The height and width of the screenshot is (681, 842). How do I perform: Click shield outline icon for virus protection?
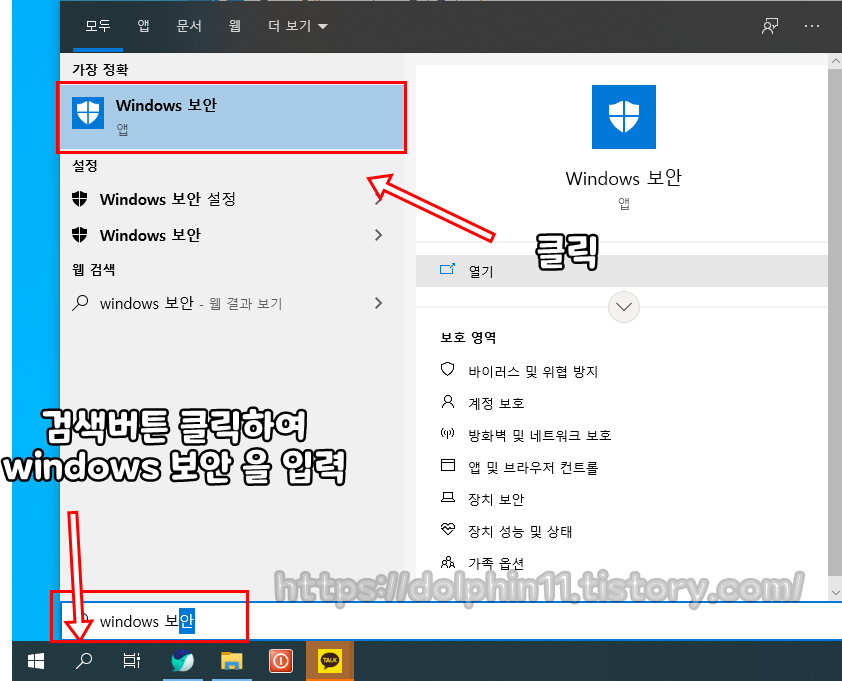coord(447,370)
